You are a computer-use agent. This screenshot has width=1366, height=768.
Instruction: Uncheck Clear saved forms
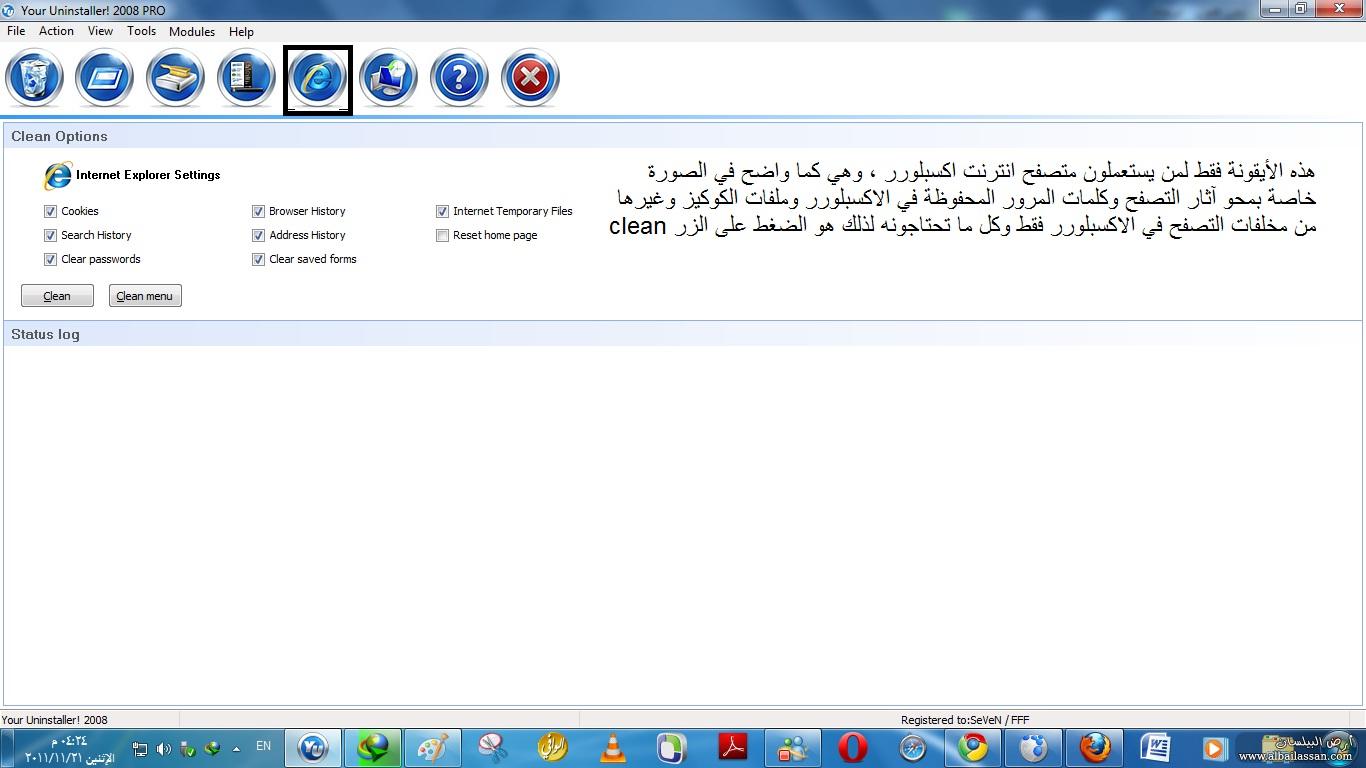[258, 259]
